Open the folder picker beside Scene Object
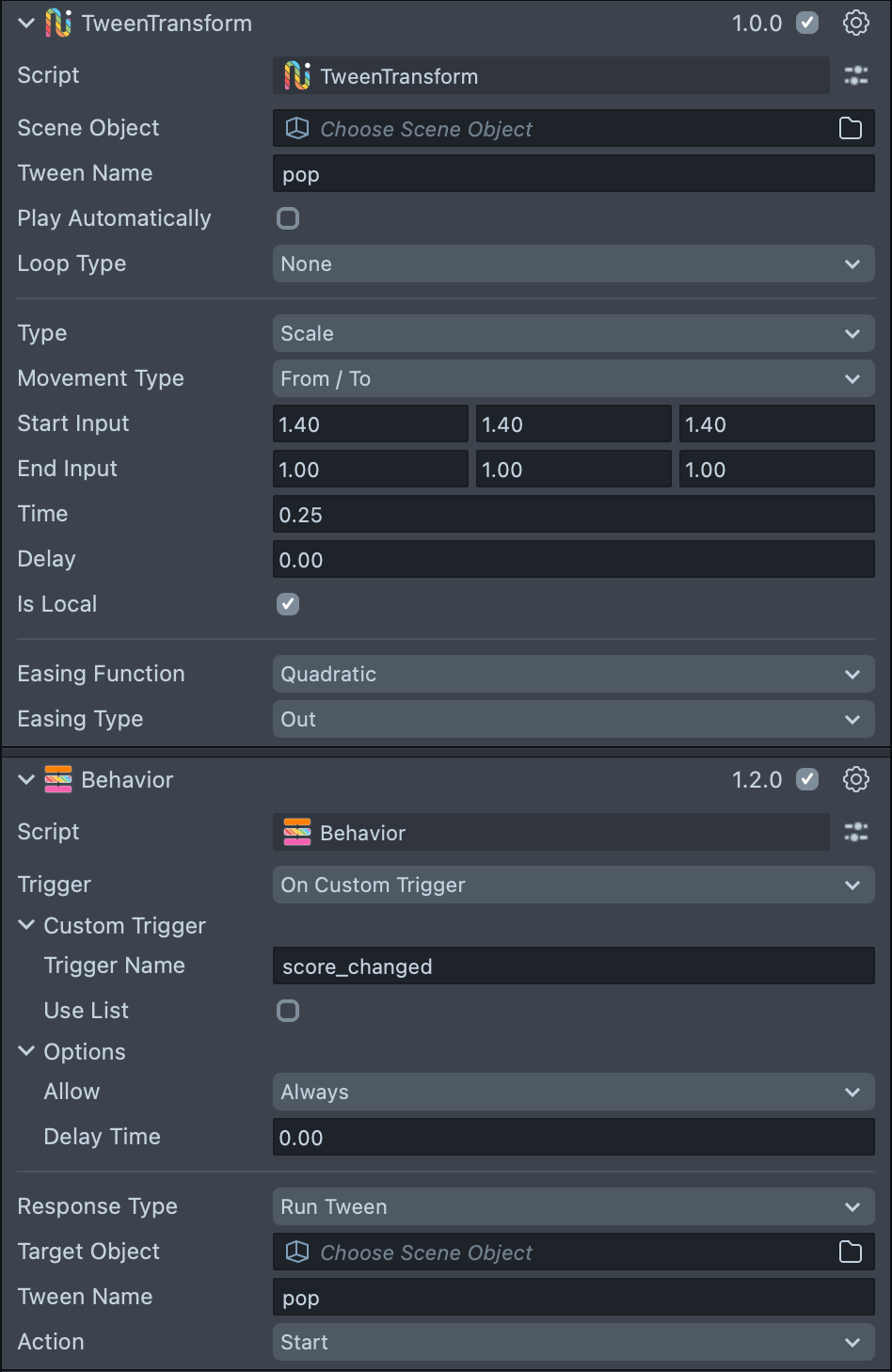Screen dimensions: 892x1372 click(850, 128)
